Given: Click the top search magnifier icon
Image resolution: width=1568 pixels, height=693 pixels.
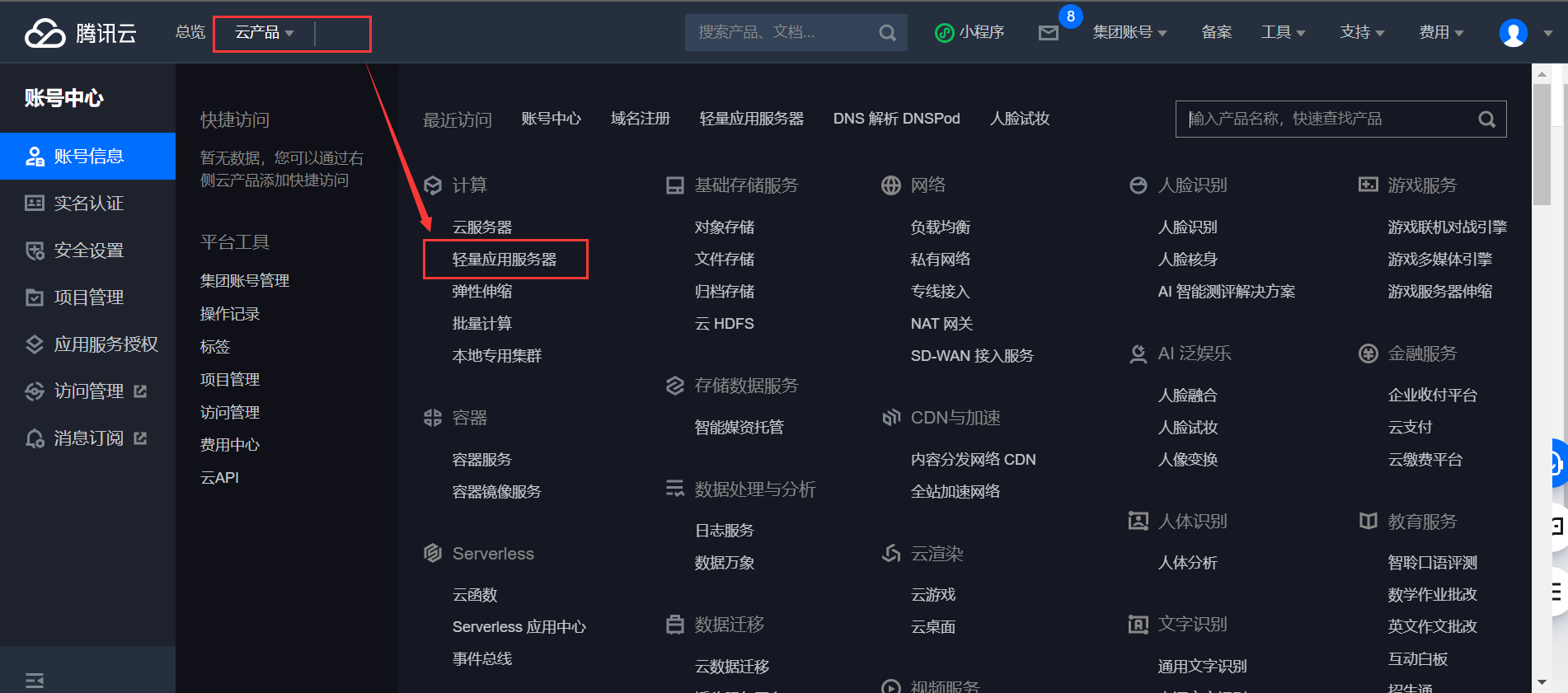Looking at the screenshot, I should pyautogui.click(x=887, y=33).
